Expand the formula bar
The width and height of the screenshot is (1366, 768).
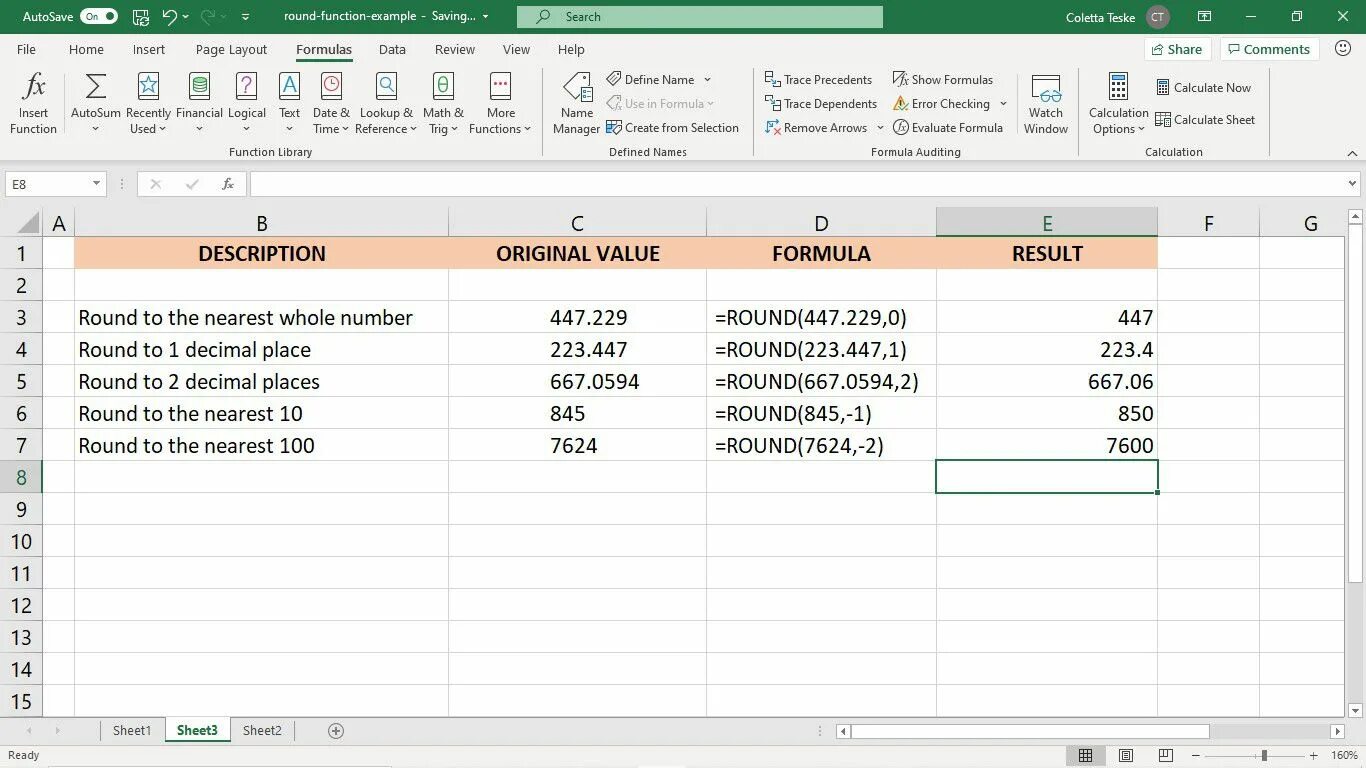(x=1353, y=184)
